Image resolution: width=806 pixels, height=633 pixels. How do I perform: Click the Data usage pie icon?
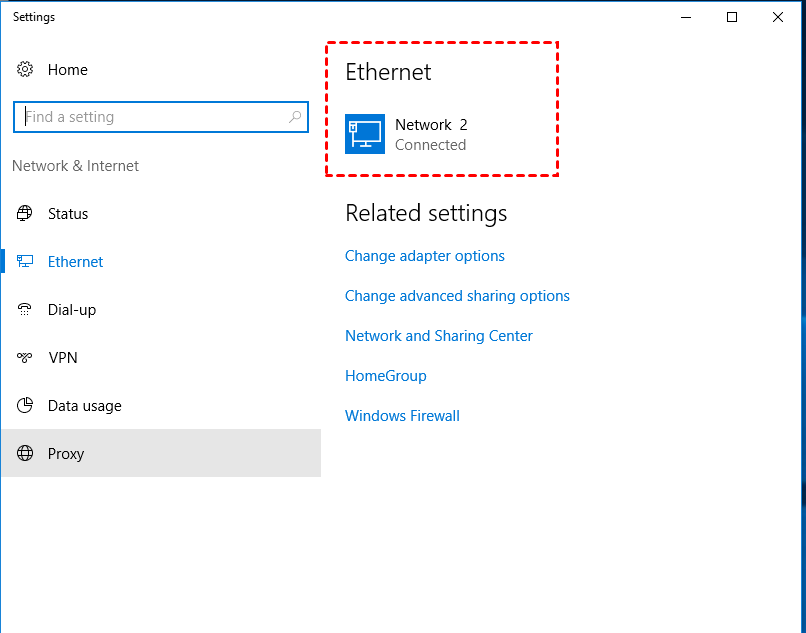(25, 406)
